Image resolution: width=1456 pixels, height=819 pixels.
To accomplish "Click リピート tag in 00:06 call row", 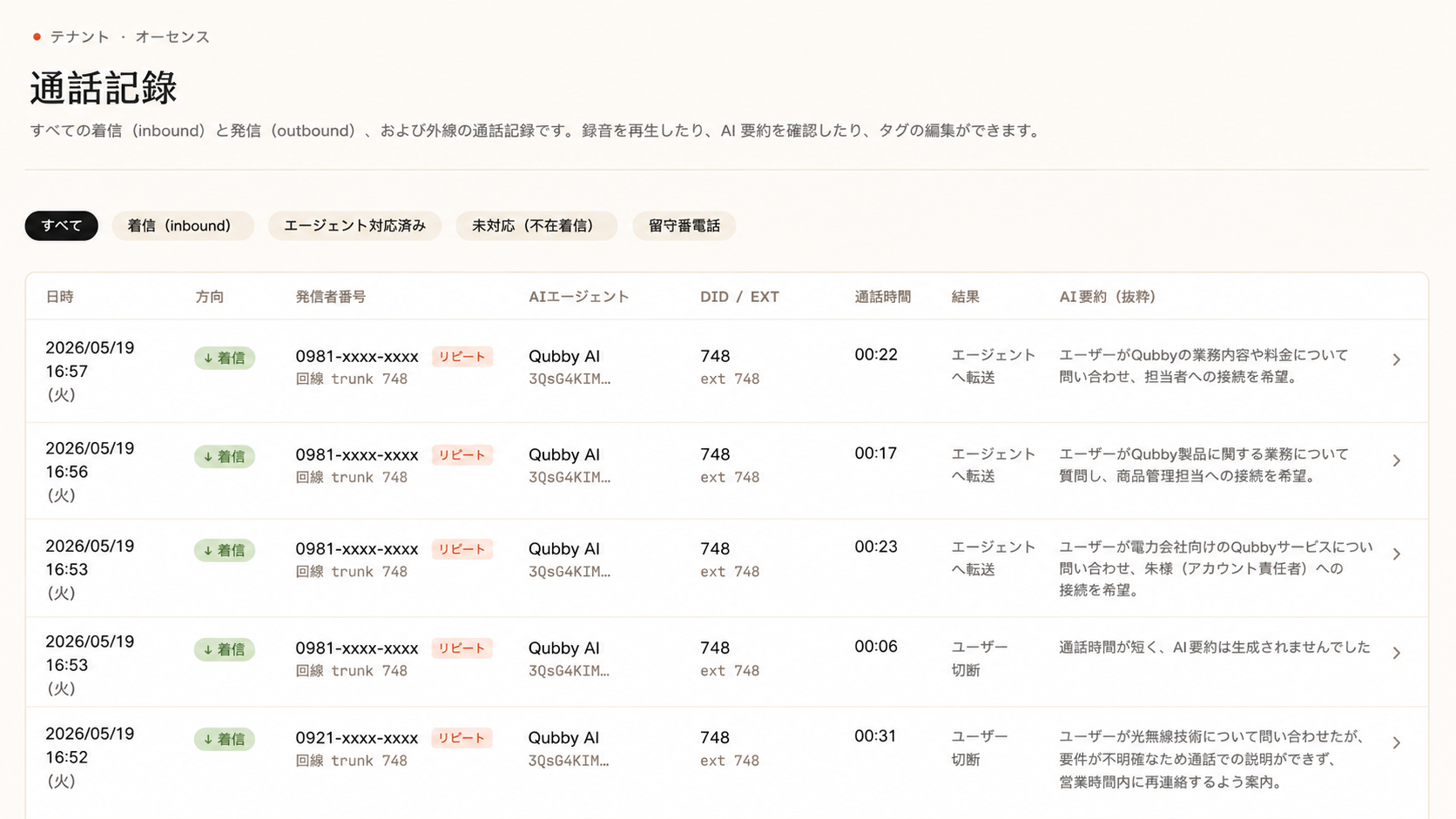I will 462,648.
